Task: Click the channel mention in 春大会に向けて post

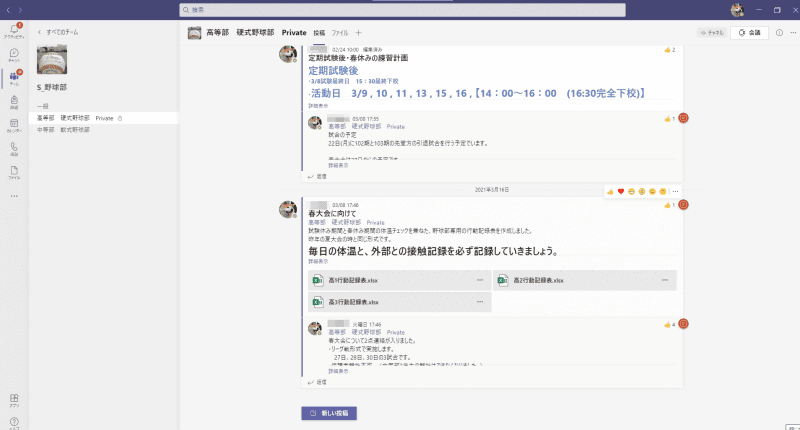Action: pyautogui.click(x=346, y=222)
